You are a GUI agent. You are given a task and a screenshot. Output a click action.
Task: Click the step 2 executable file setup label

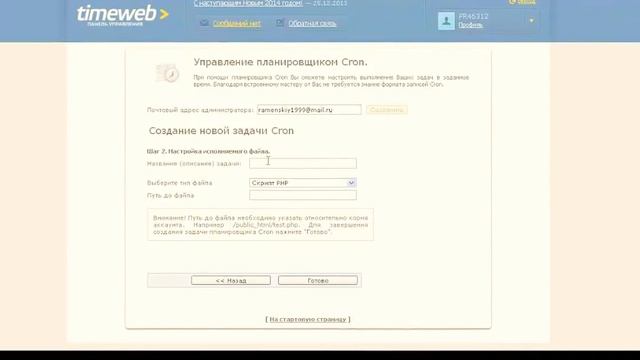point(208,151)
